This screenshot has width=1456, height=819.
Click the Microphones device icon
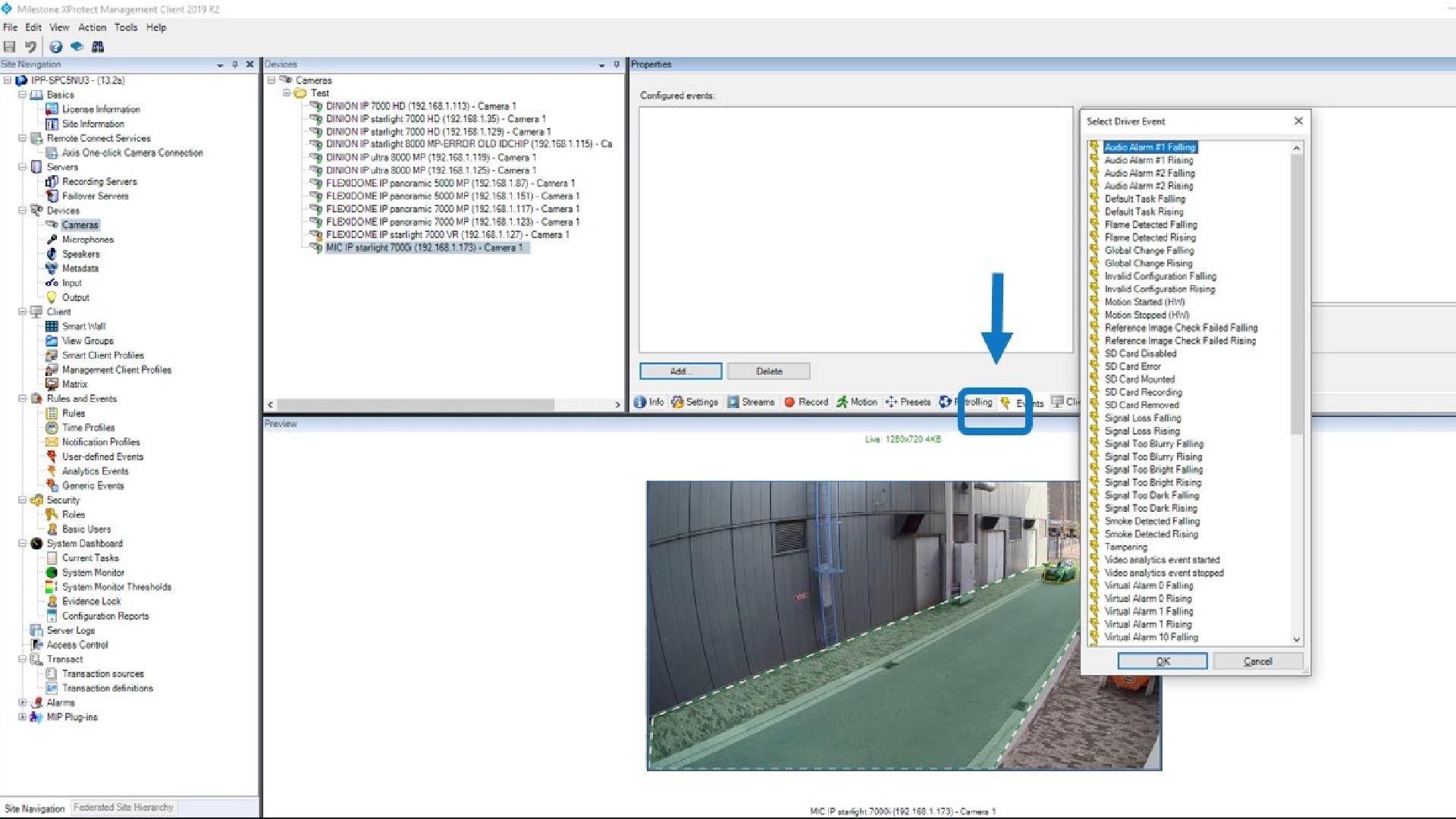pos(52,240)
